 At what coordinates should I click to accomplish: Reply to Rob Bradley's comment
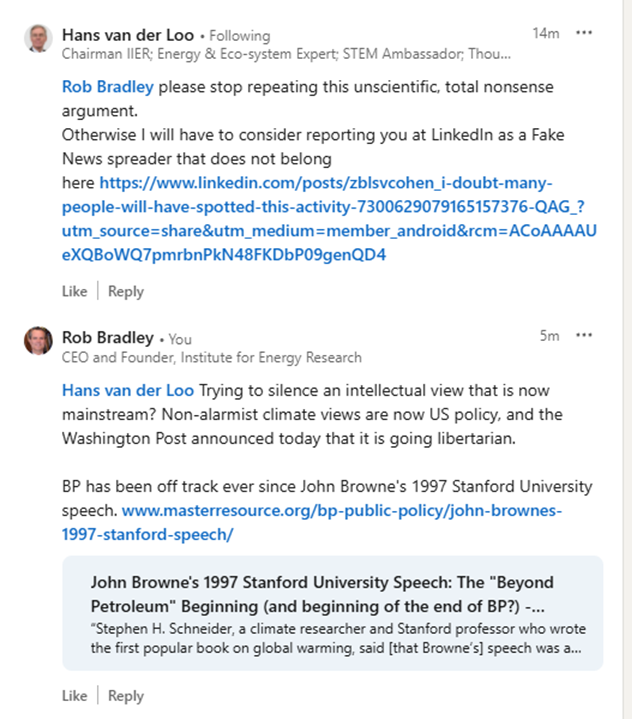coord(126,696)
